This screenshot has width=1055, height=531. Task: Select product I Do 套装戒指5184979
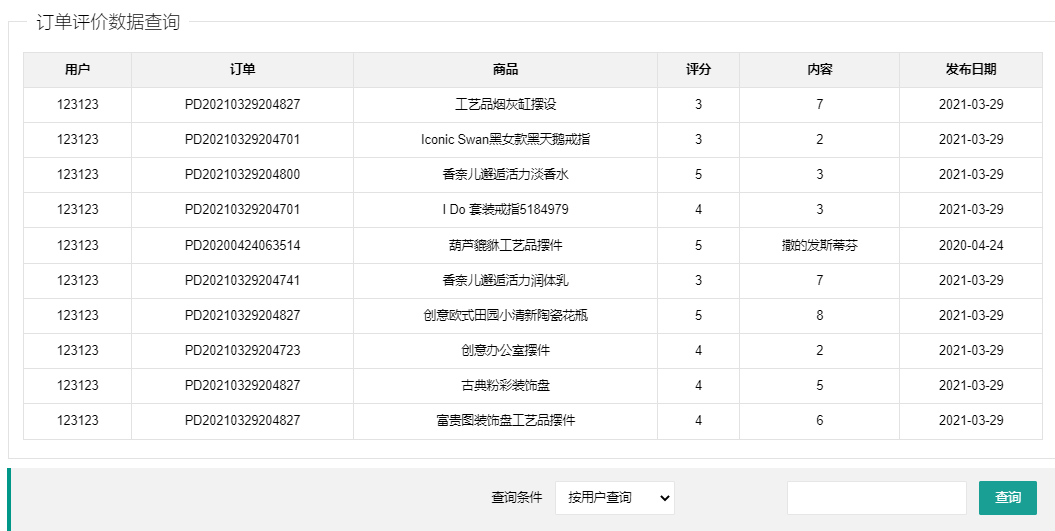coord(505,209)
